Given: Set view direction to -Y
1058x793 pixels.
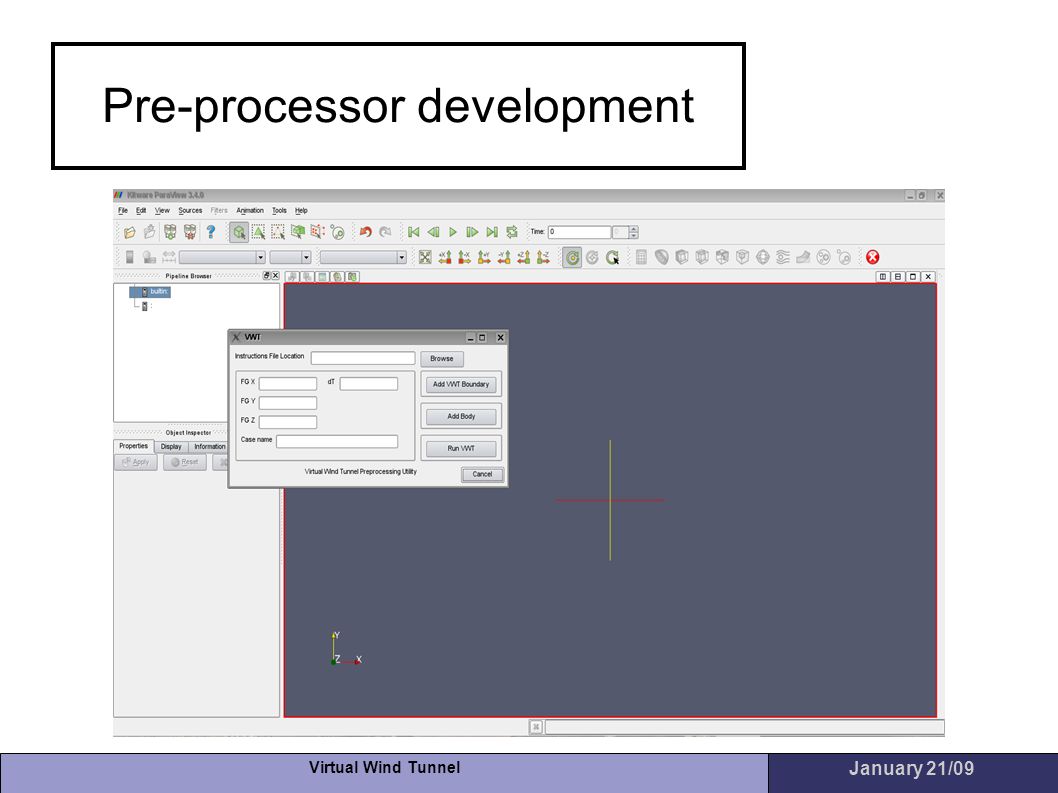Looking at the screenshot, I should (503, 257).
